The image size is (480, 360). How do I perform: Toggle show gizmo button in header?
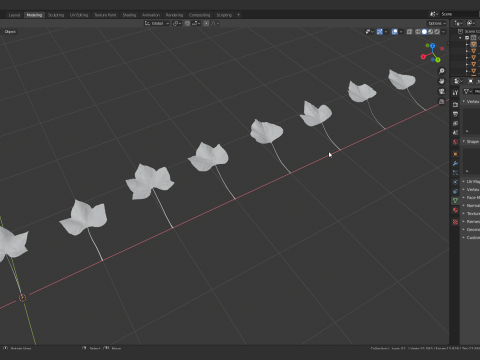click(379, 32)
